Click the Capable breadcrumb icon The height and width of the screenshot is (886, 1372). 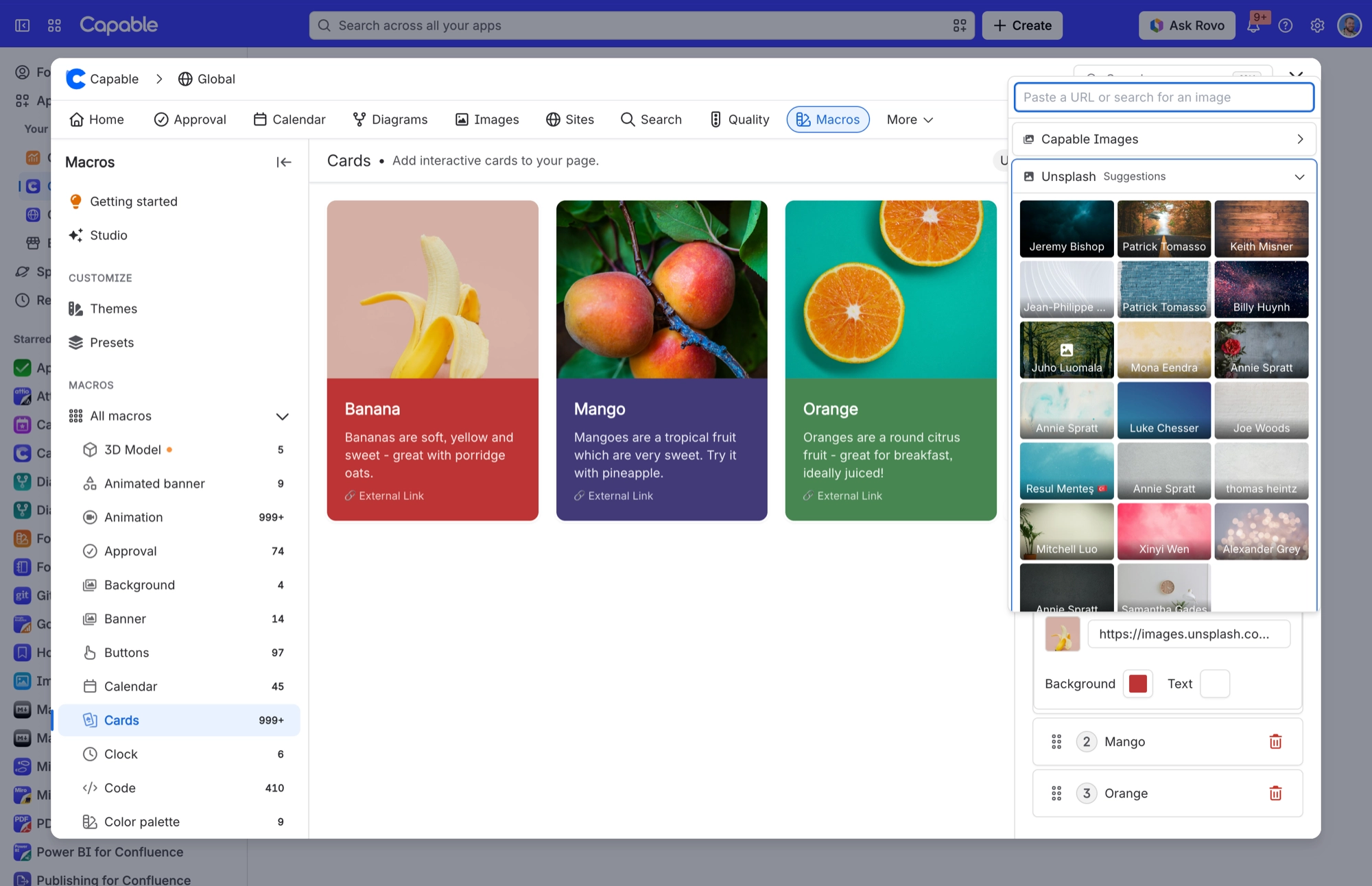coord(76,79)
